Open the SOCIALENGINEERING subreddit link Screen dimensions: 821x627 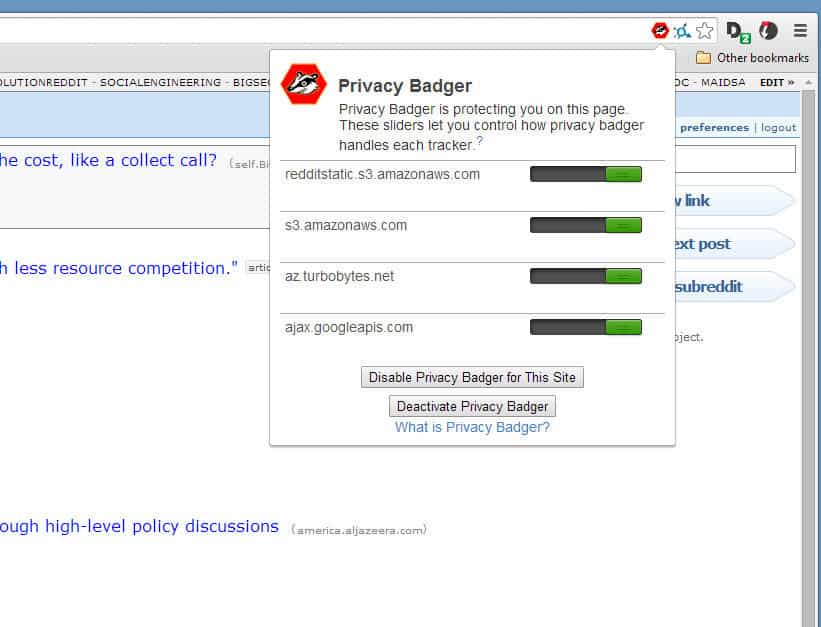[x=161, y=82]
